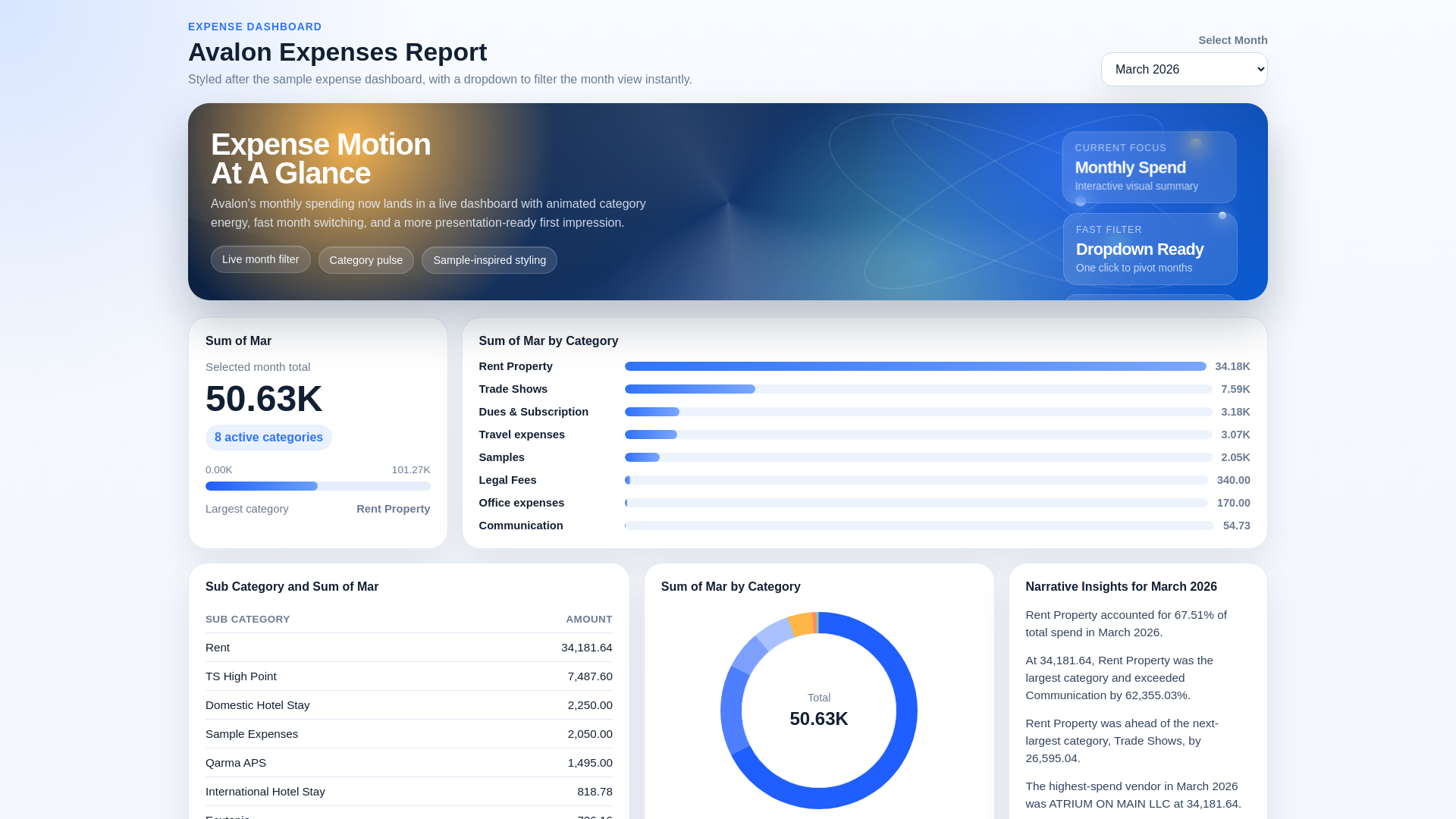Click the AMOUNT column header
This screenshot has height=819, width=1456.
pos(588,619)
